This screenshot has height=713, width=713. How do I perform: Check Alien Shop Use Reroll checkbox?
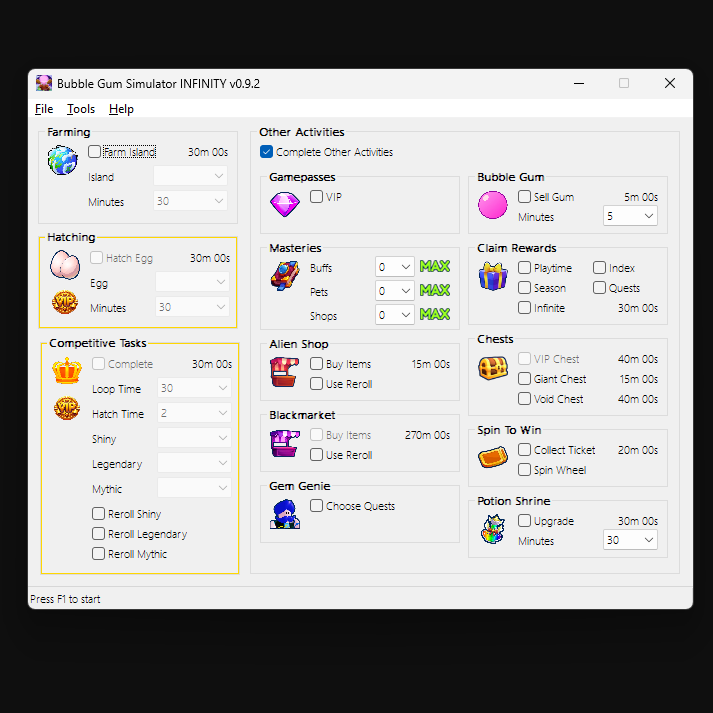tap(316, 383)
